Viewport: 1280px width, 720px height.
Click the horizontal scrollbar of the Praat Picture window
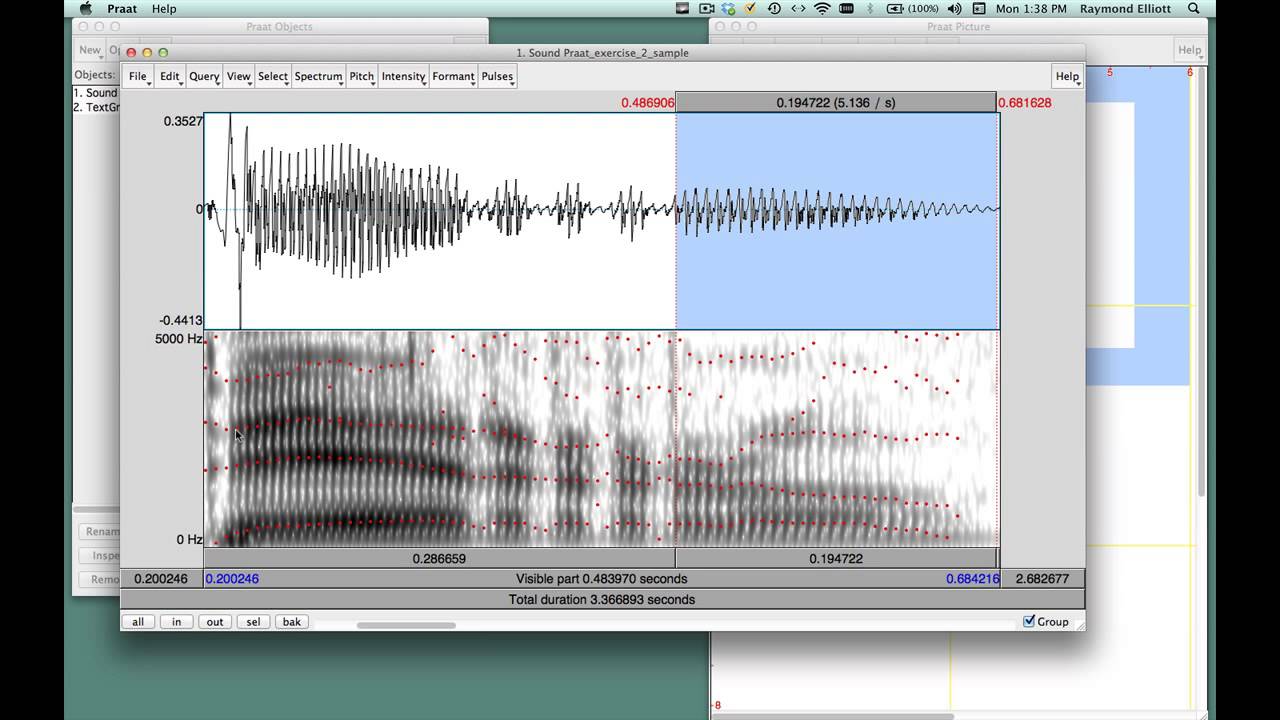coord(830,715)
